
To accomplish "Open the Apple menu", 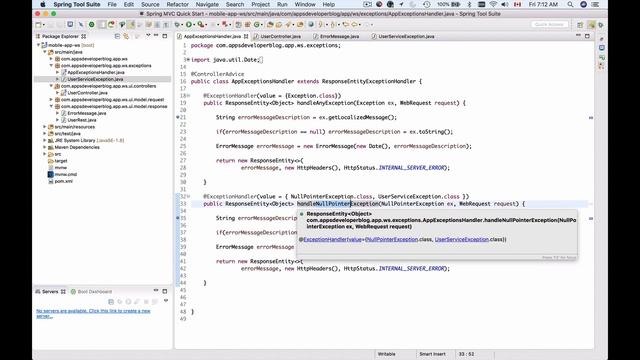I will (x=43, y=4).
